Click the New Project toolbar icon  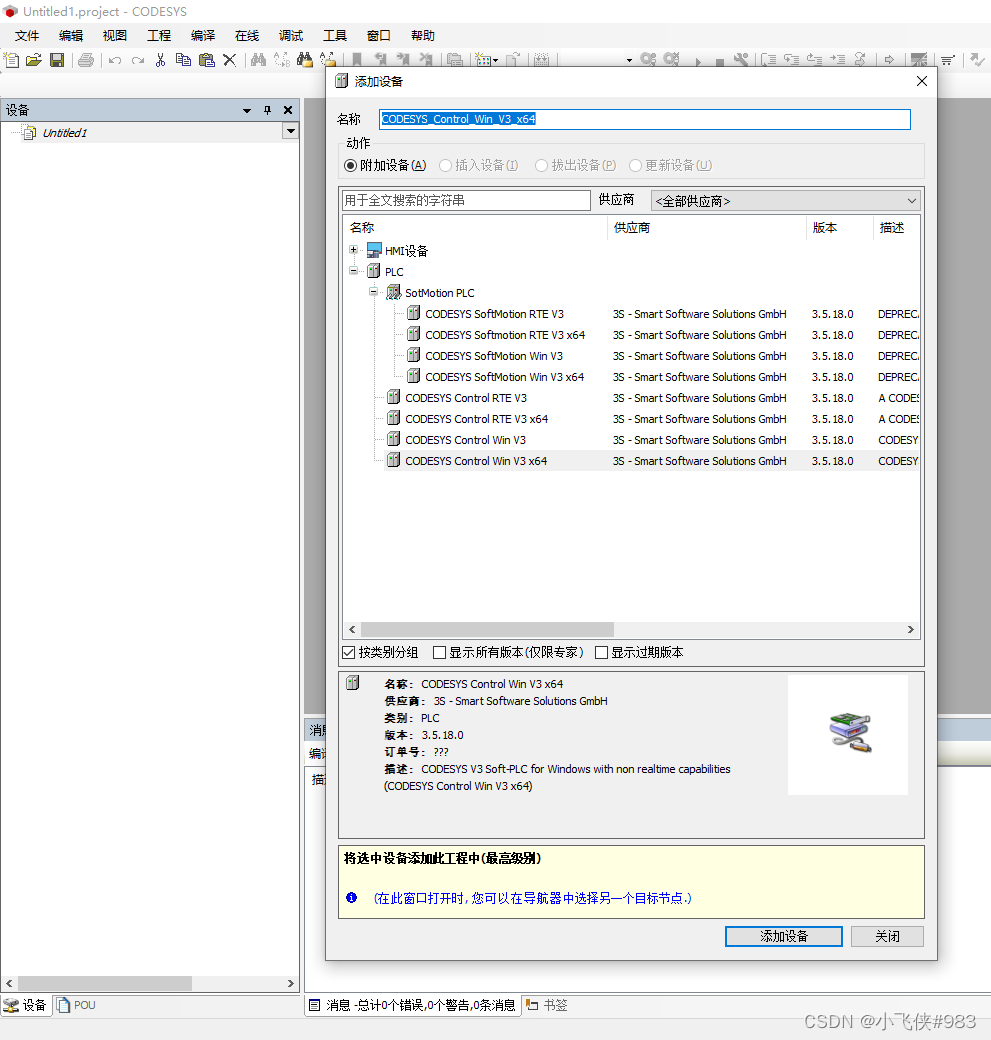11,60
